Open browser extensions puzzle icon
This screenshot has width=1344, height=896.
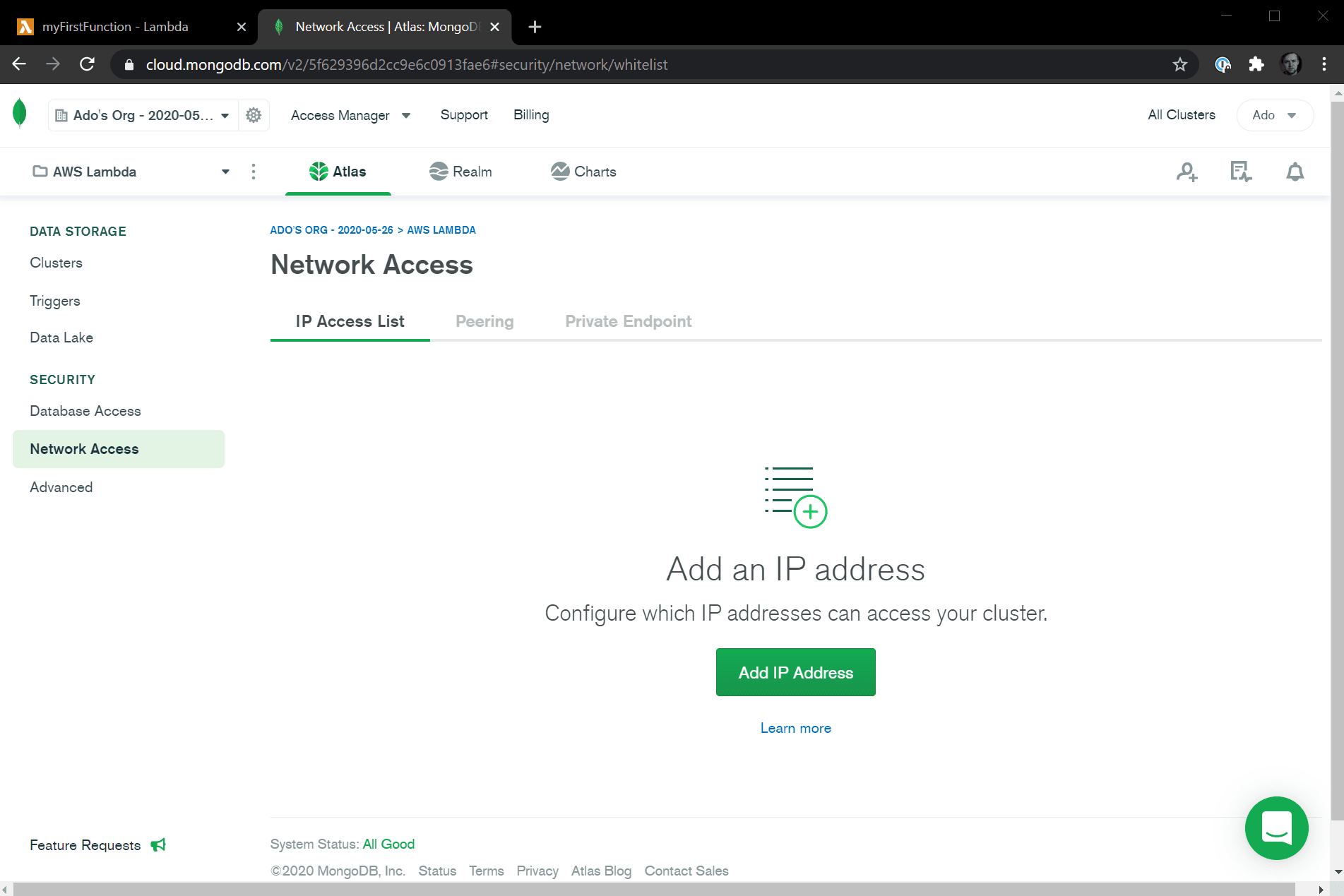point(1256,65)
